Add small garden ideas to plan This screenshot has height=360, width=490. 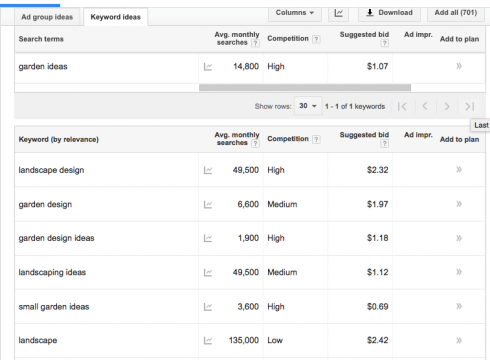(459, 306)
